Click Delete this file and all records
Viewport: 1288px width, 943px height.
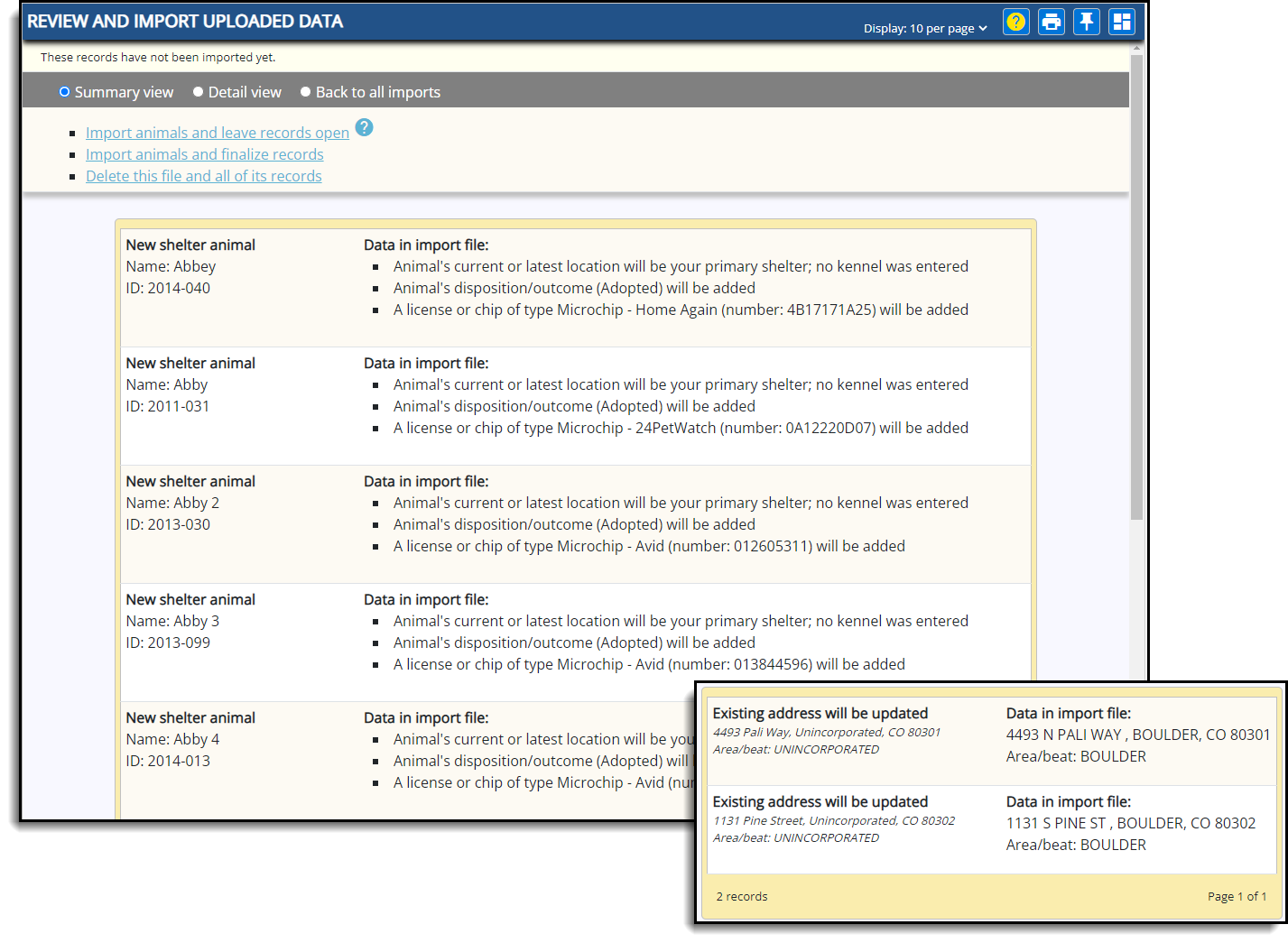click(204, 176)
